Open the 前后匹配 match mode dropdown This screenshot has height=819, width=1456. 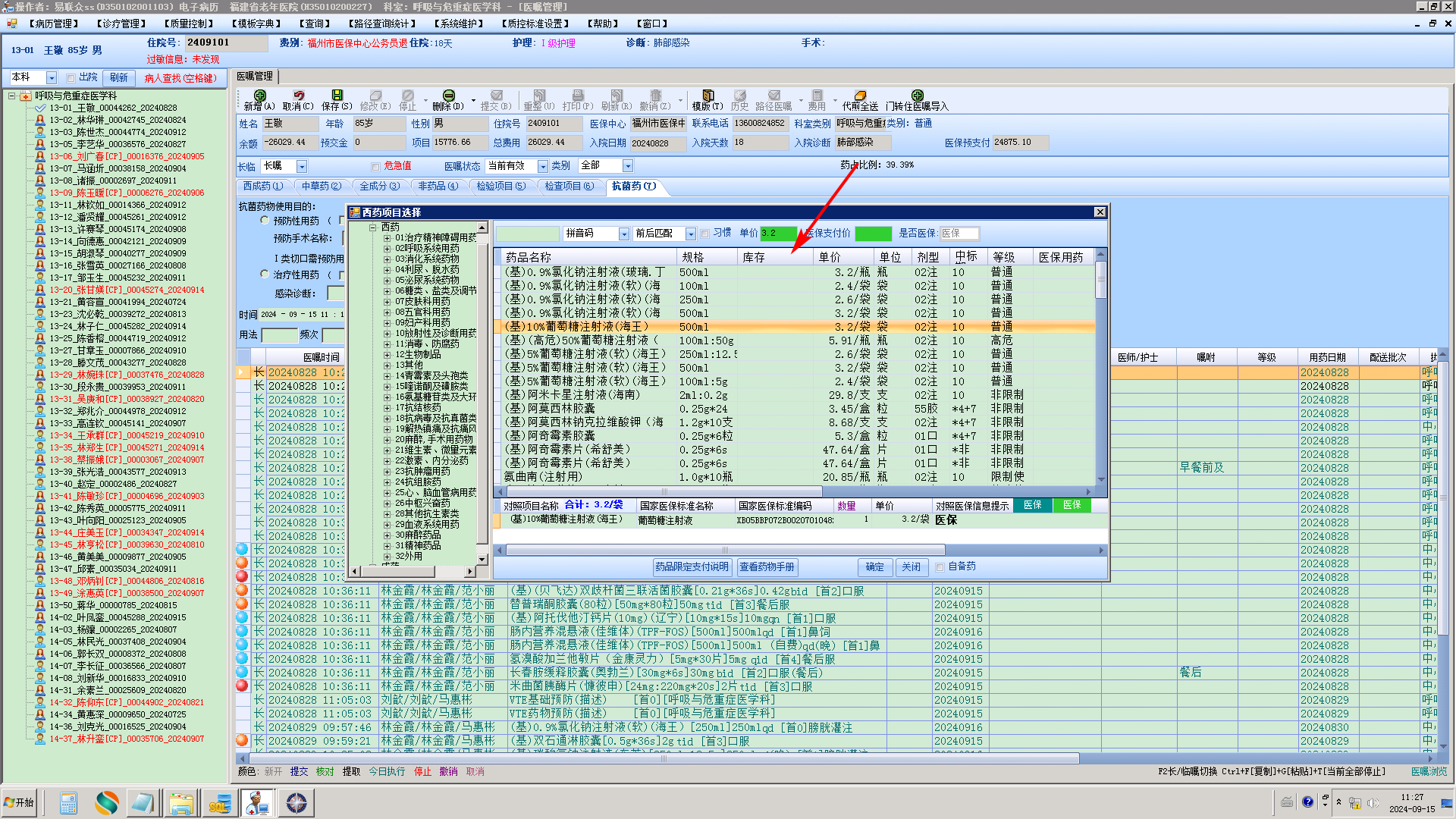click(x=690, y=234)
